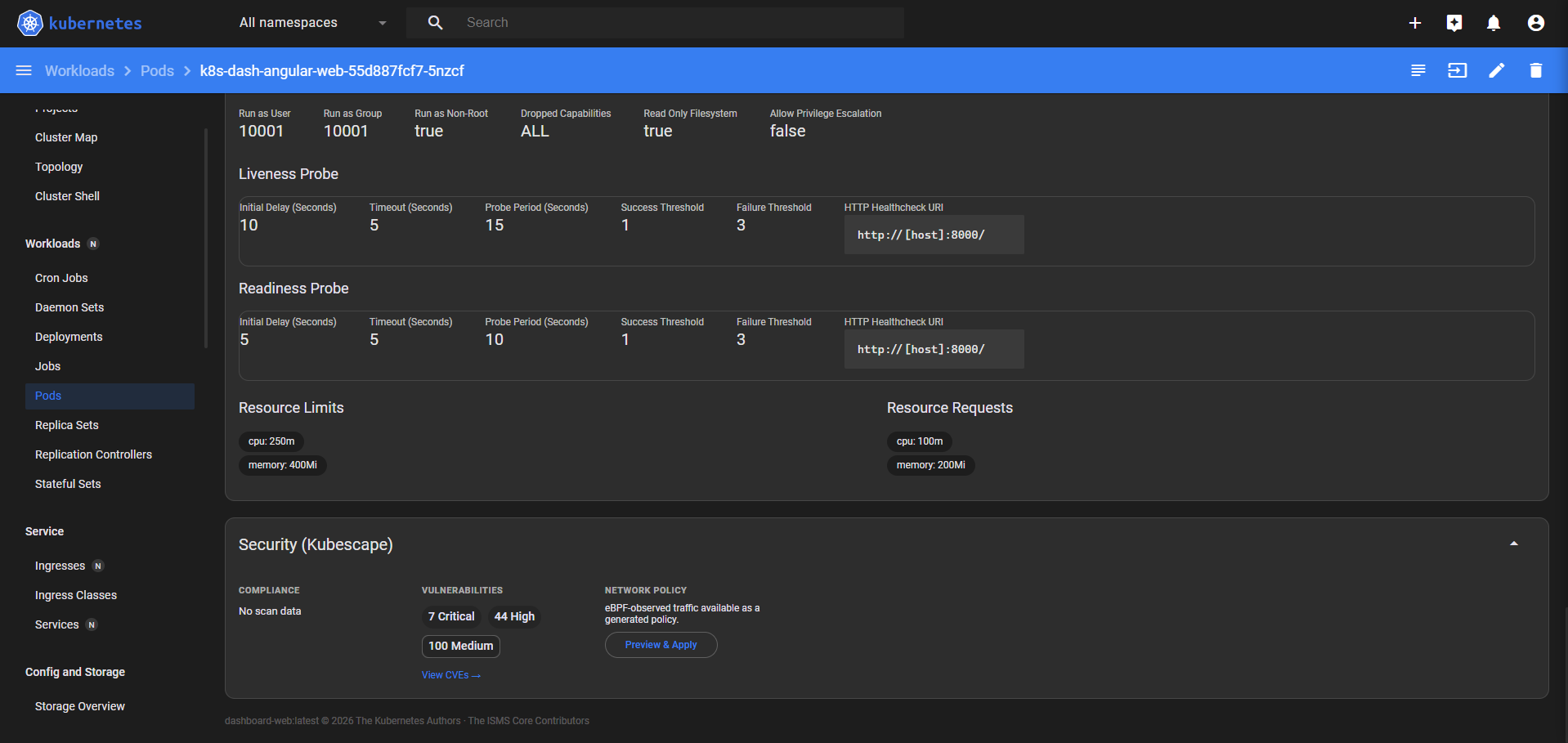Click the 100 Medium vulnerabilities chip

461,646
